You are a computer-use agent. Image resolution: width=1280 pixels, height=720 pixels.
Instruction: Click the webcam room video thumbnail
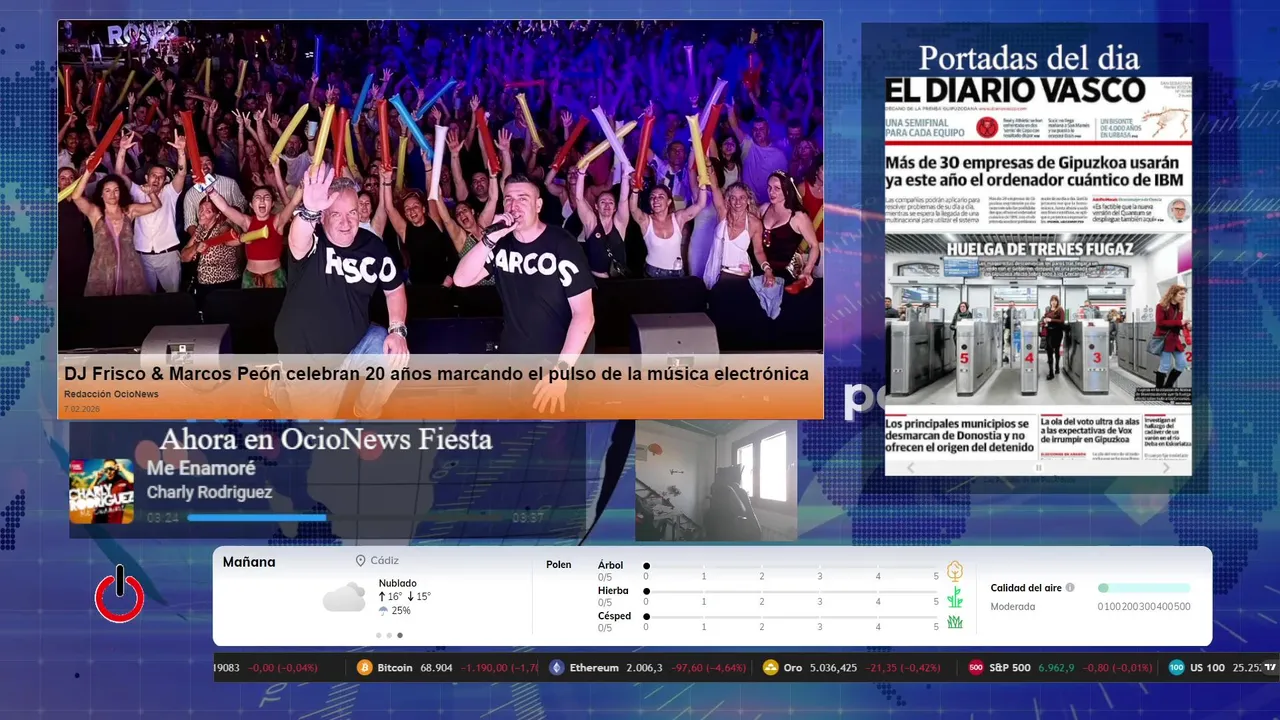[x=716, y=480]
